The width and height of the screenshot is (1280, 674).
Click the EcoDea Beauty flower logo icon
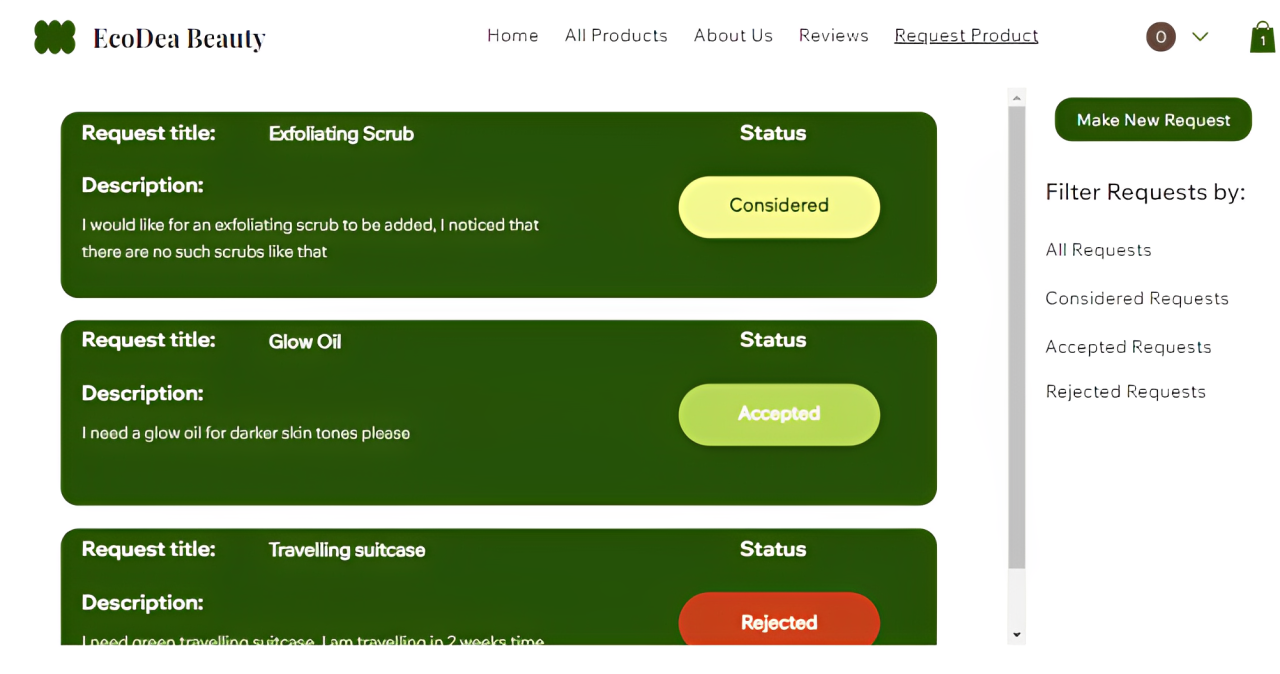[x=54, y=36]
